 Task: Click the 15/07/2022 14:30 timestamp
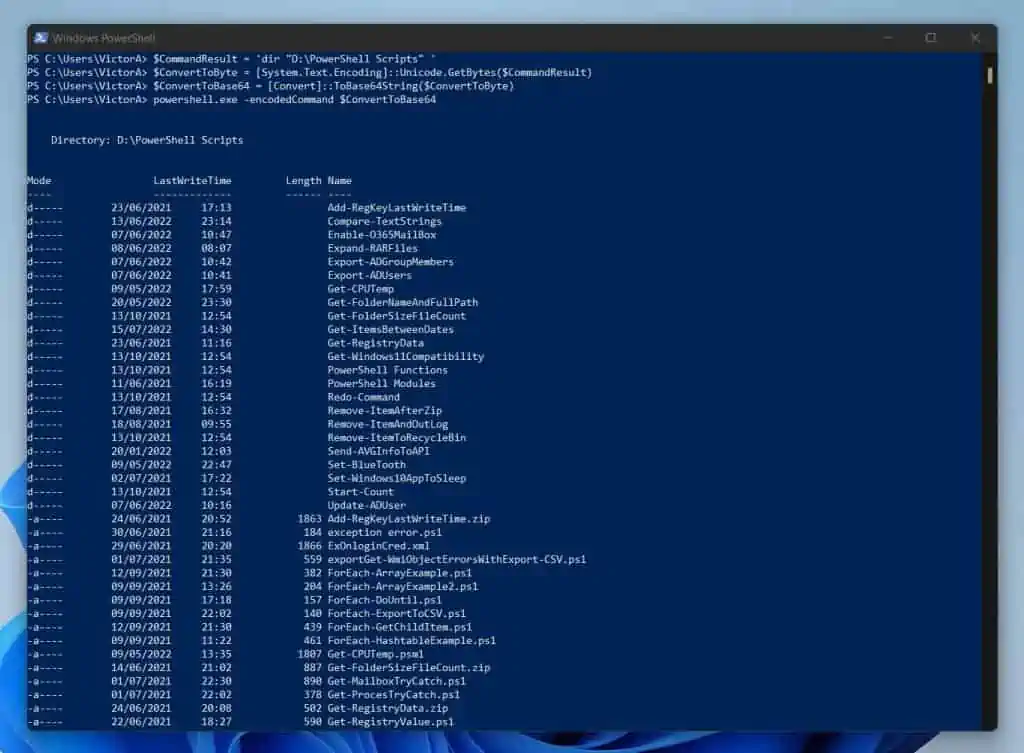tap(171, 329)
